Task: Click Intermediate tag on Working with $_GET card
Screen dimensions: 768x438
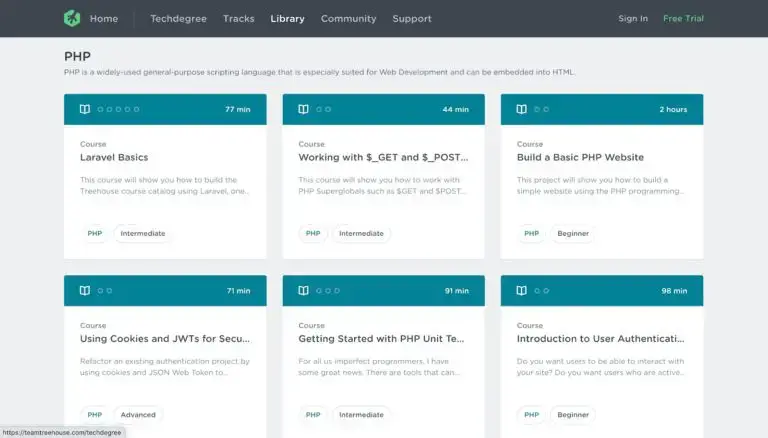Action: tap(361, 233)
